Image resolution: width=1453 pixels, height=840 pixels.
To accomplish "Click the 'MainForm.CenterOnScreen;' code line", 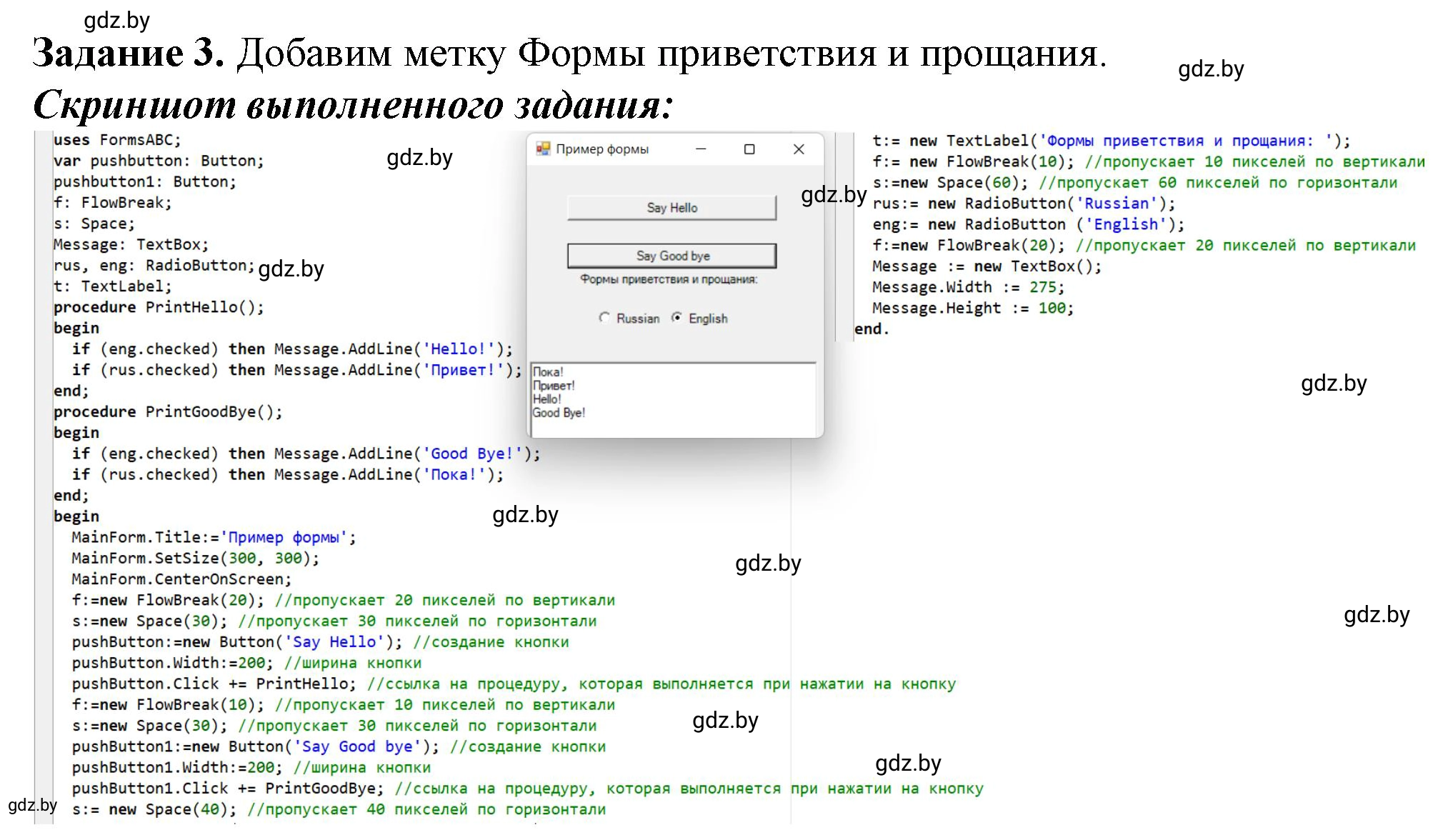I will pos(181,579).
